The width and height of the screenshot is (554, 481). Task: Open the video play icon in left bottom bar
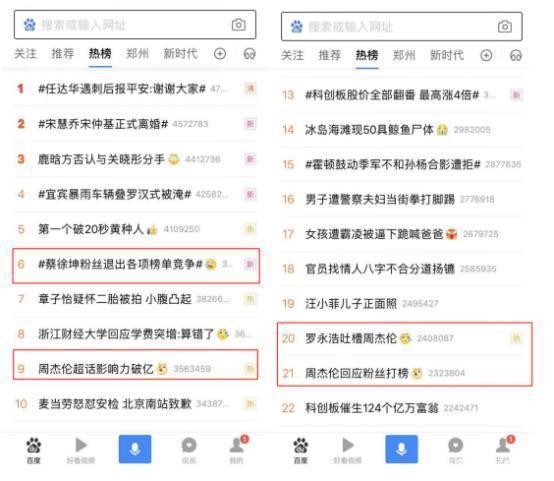[81, 450]
